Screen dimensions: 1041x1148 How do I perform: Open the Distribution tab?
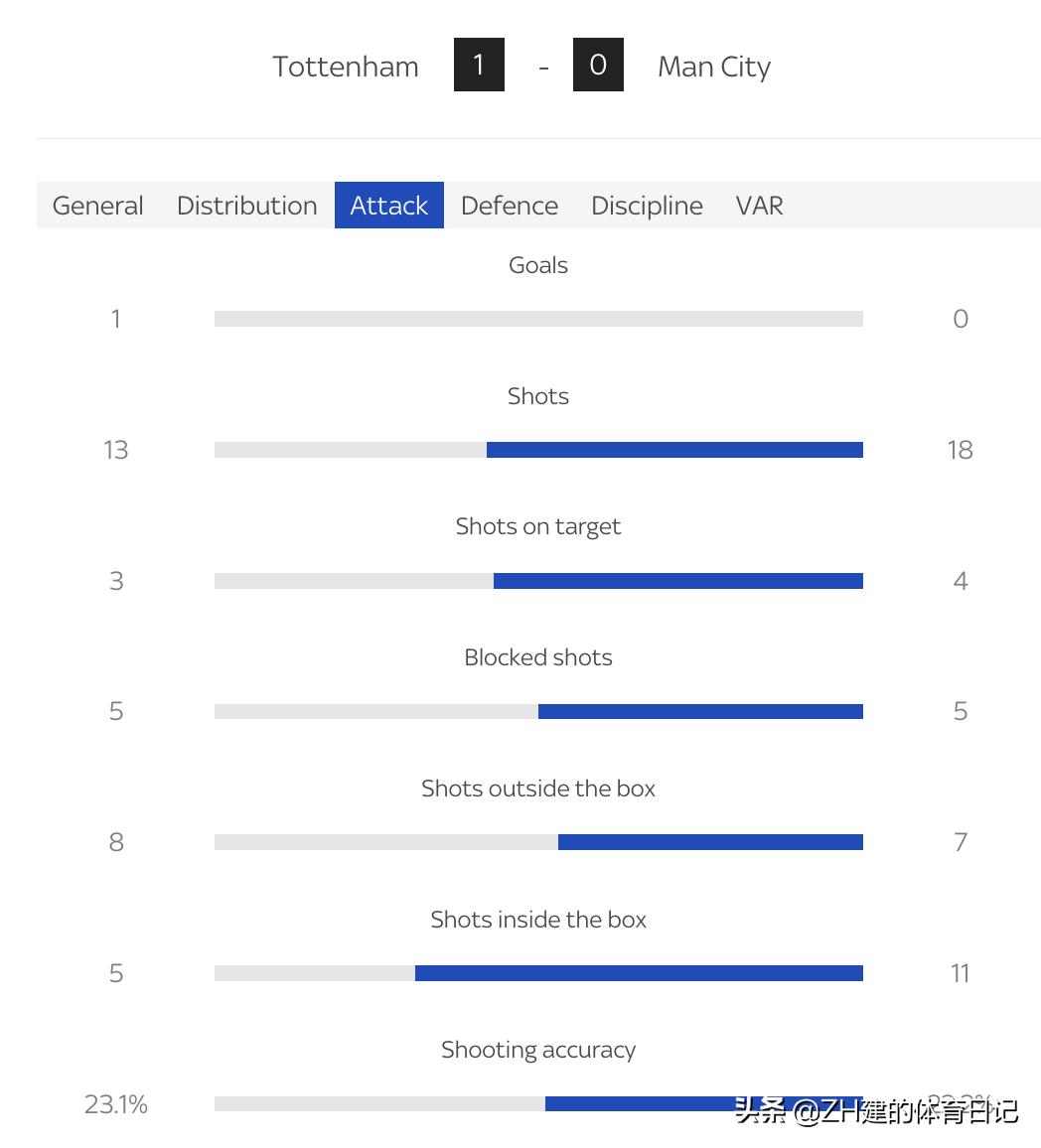click(x=246, y=205)
